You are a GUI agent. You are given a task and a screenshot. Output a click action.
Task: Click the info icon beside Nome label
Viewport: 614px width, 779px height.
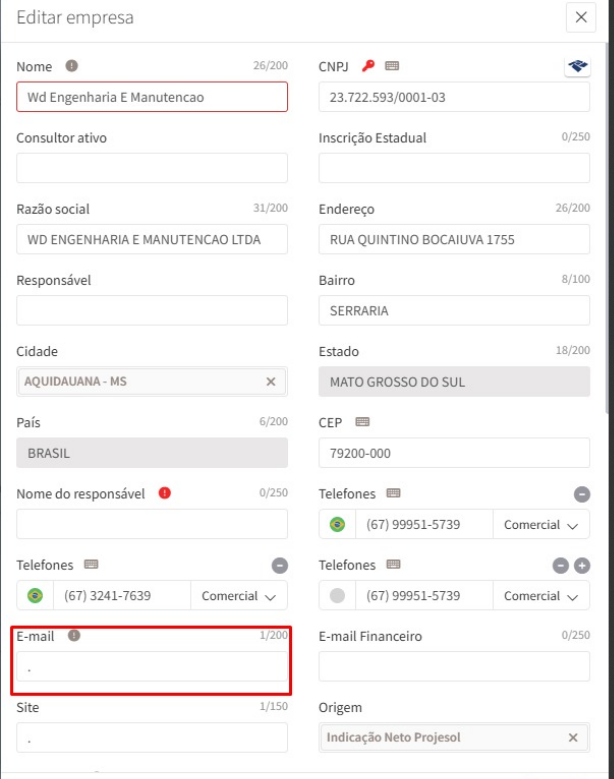(x=72, y=66)
